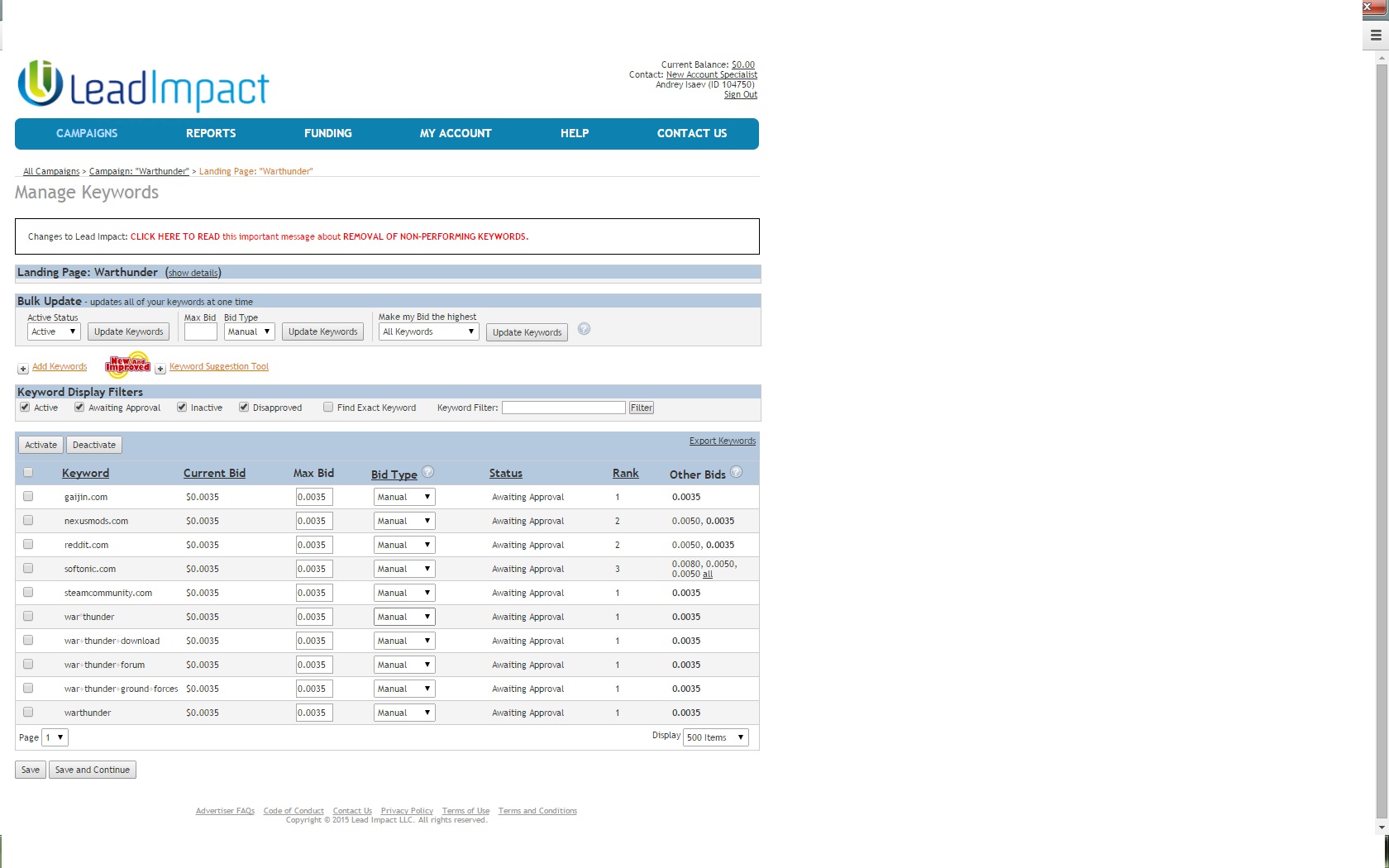Enable Find Exact Keyword checkbox

pyautogui.click(x=328, y=407)
